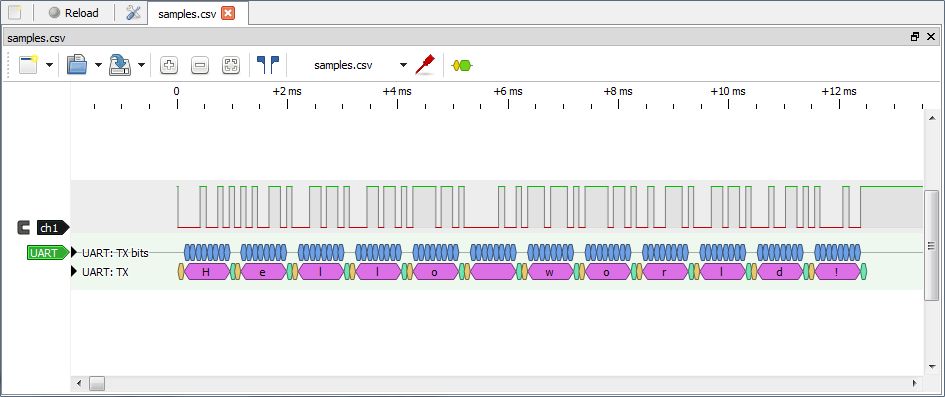Click the ch1 channel label
Screen dimensions: 945x397
pos(52,228)
